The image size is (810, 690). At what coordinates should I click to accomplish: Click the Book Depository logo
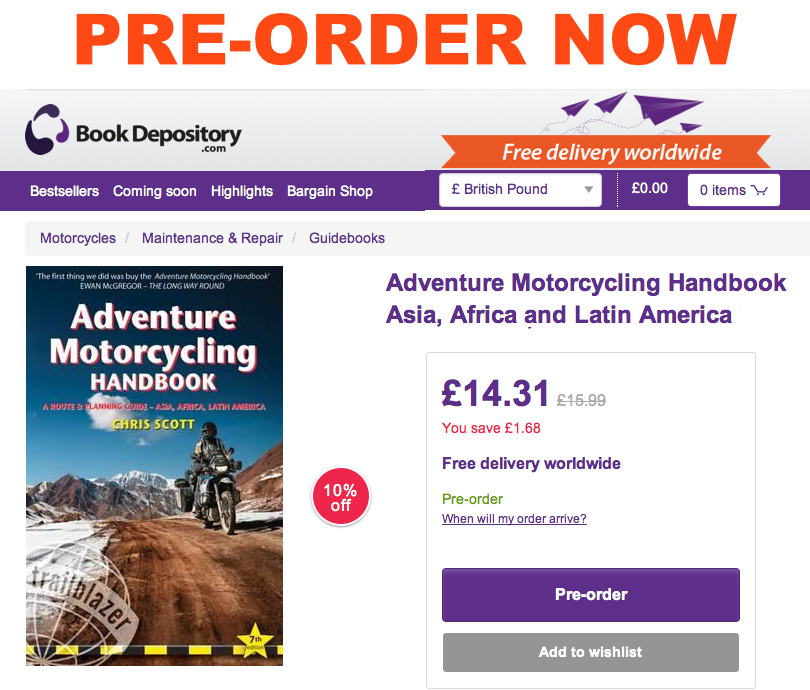pyautogui.click(x=133, y=131)
